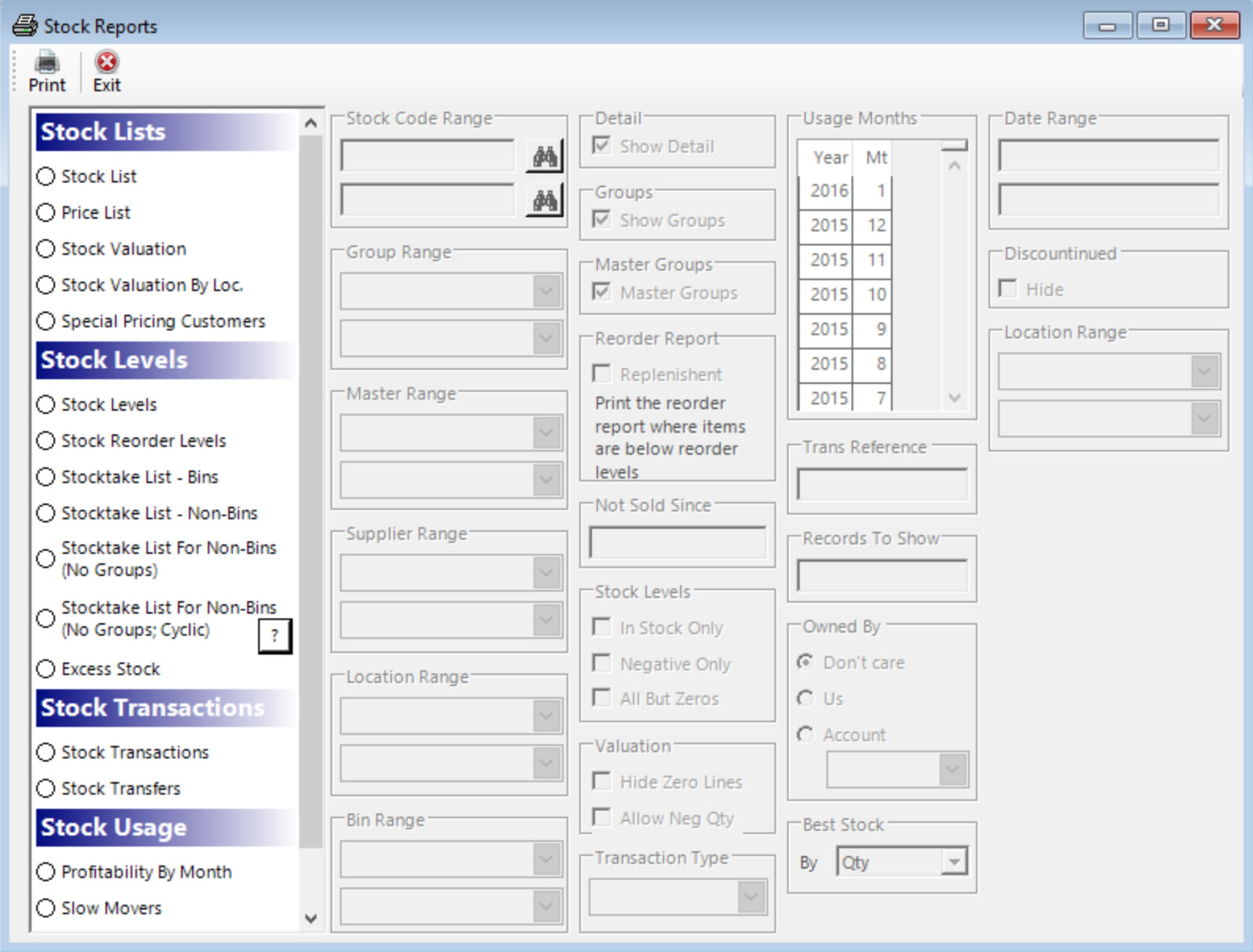Open the second Supplier Range dropdown
The image size is (1253, 952).
(546, 620)
